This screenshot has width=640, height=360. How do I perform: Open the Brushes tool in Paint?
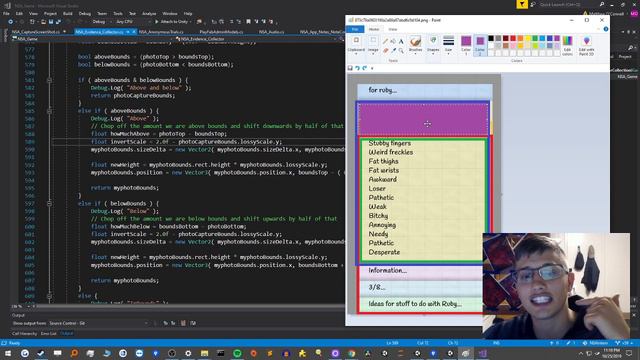tap(416, 44)
